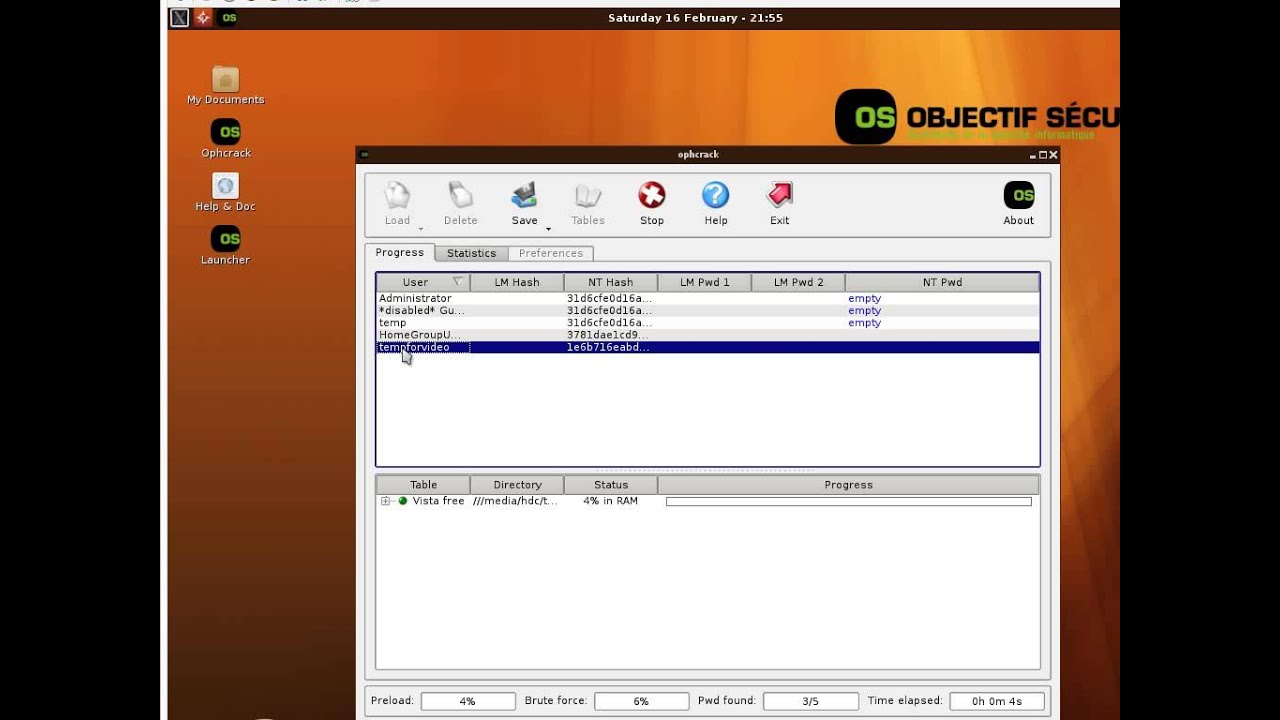Click the red star icon in top panel
The width and height of the screenshot is (1280, 720).
(203, 18)
